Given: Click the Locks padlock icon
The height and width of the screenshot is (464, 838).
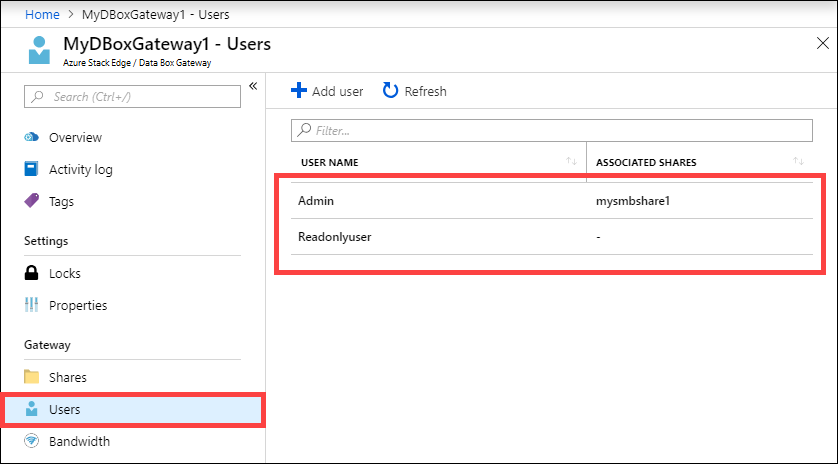Looking at the screenshot, I should [32, 273].
